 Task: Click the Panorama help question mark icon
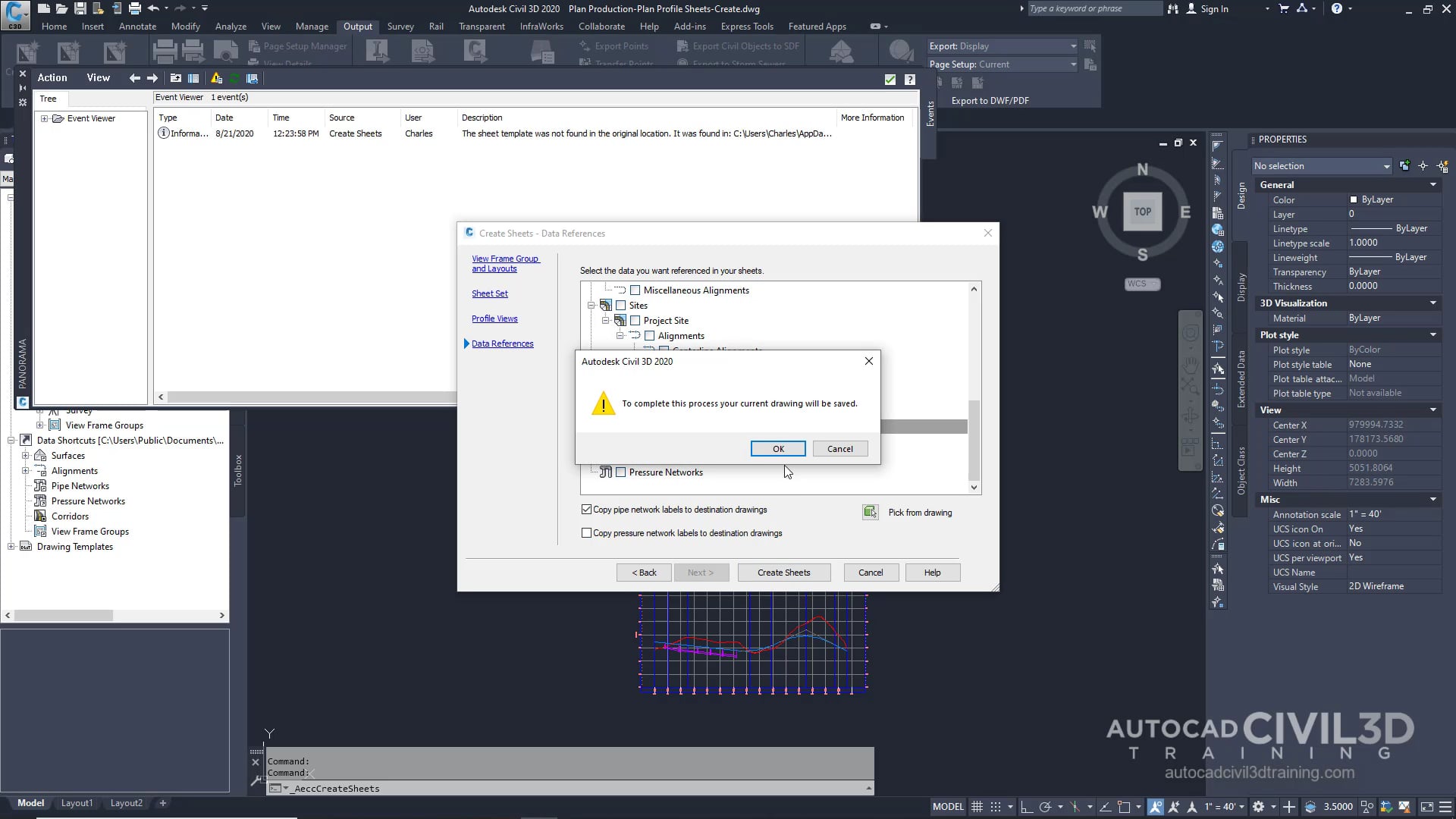tap(910, 80)
